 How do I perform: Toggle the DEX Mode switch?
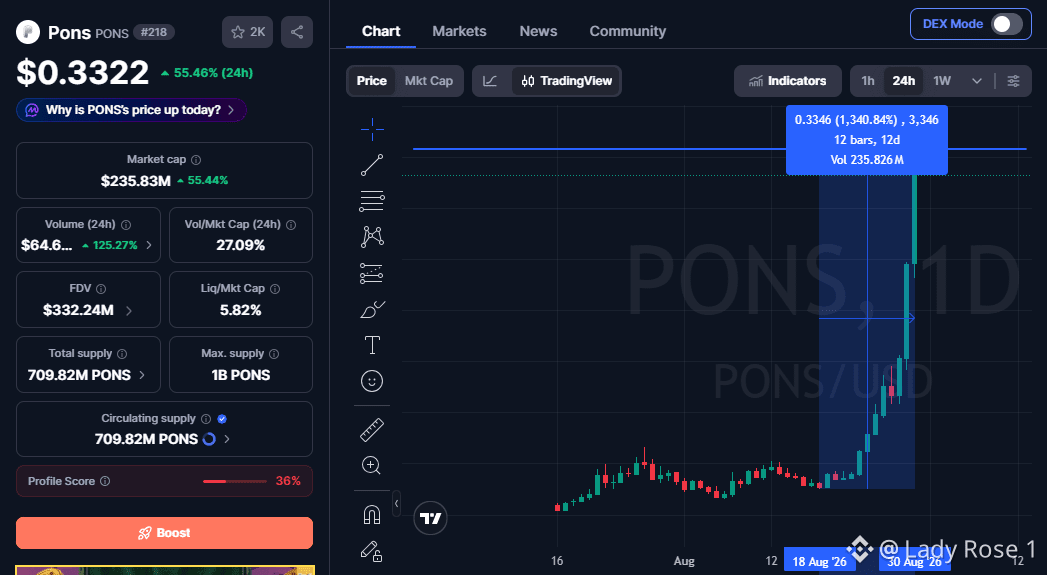(1006, 24)
